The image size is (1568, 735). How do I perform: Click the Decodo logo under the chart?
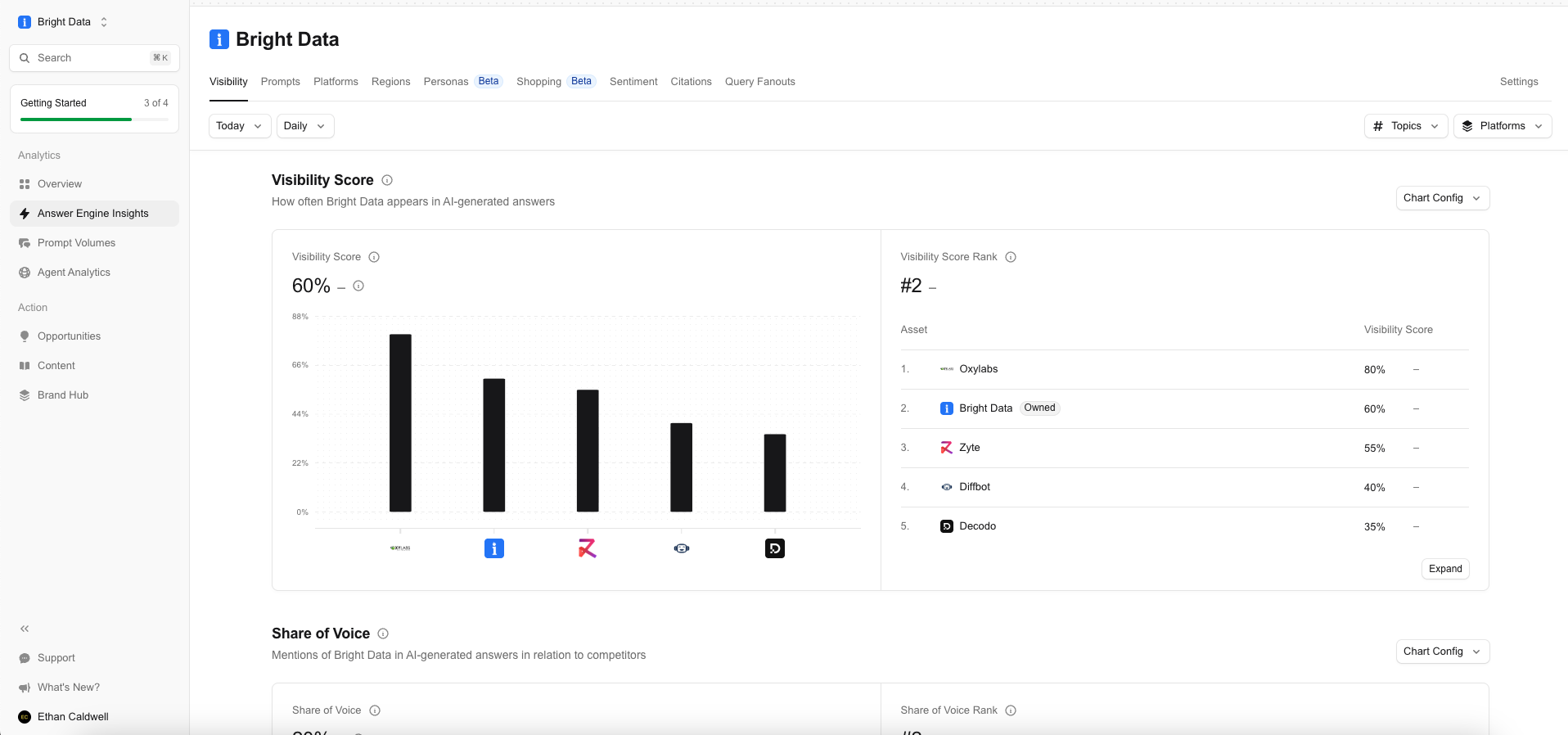click(775, 548)
